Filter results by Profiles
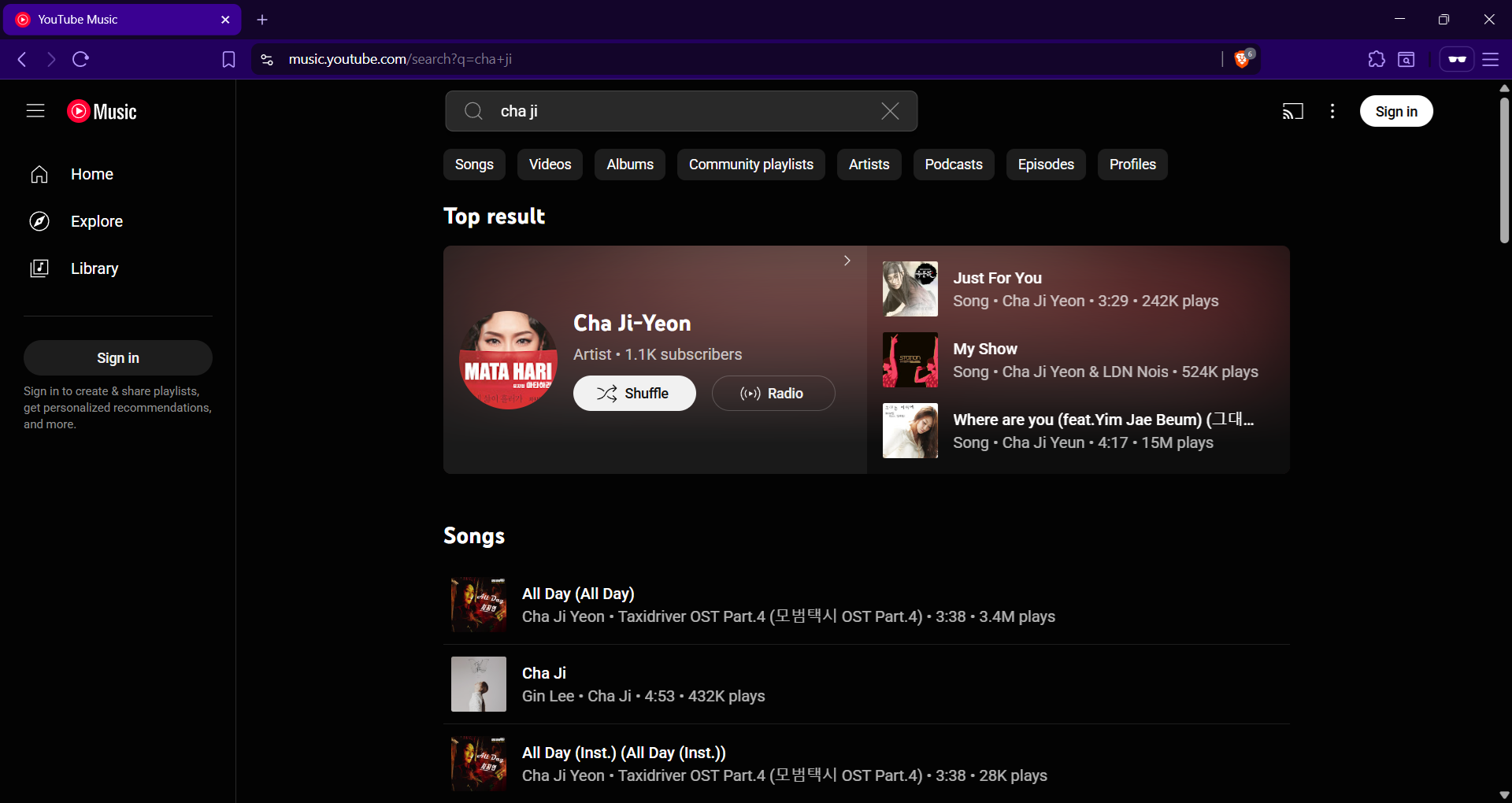This screenshot has width=1512, height=803. pos(1132,165)
